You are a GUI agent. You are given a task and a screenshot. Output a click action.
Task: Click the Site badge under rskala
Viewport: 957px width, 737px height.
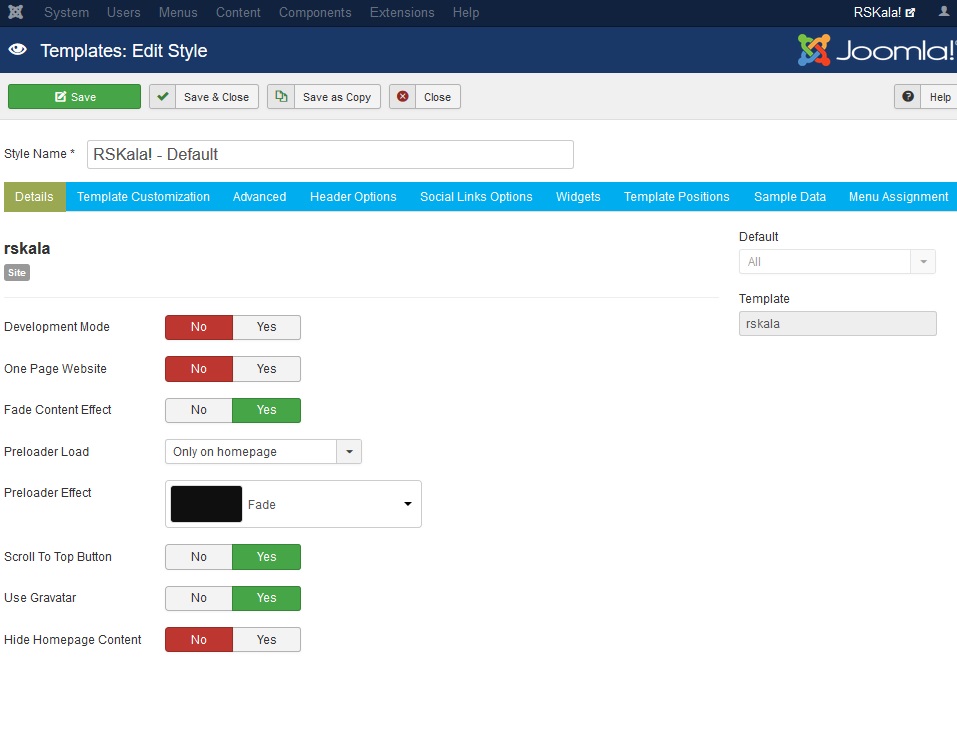(17, 273)
